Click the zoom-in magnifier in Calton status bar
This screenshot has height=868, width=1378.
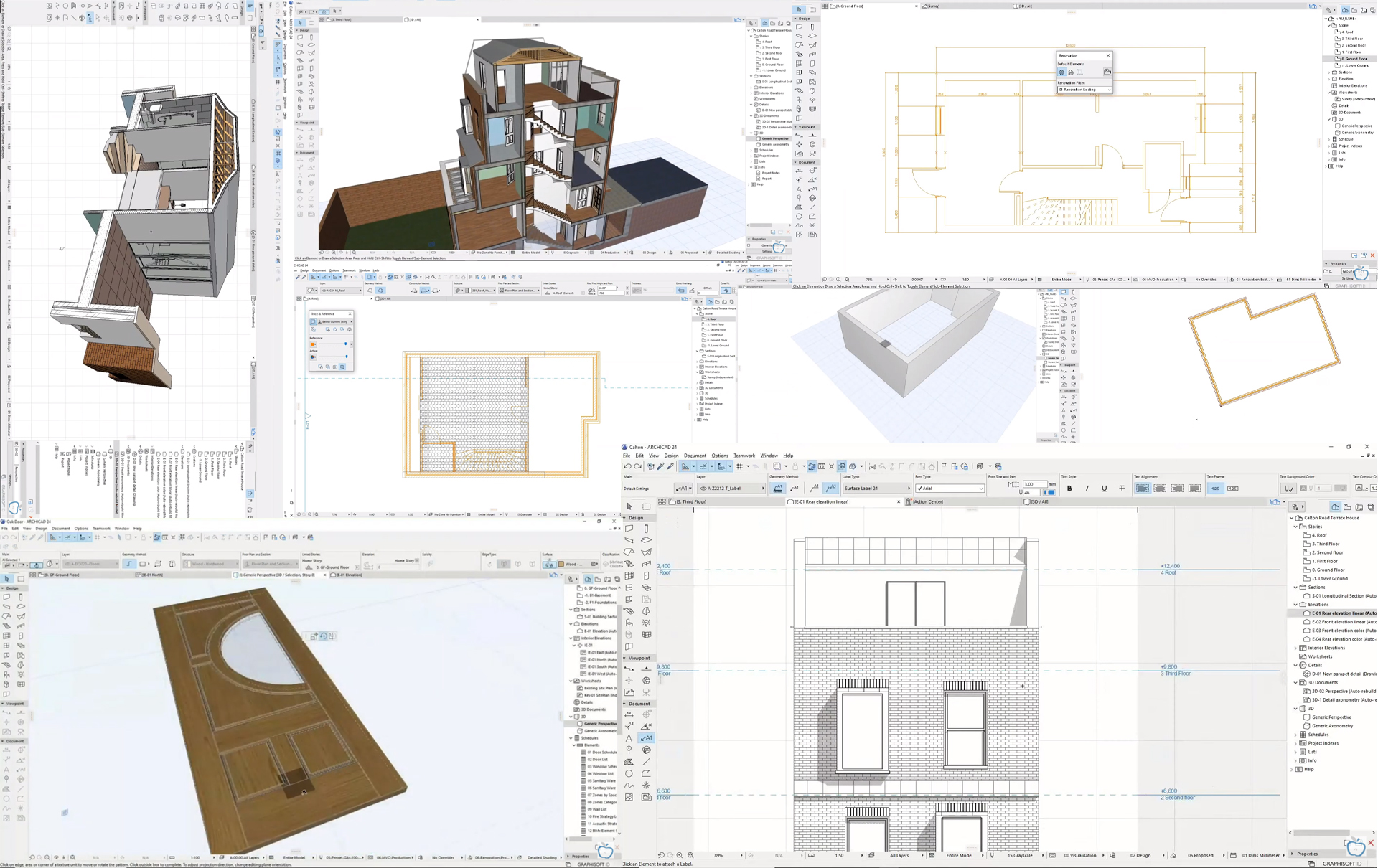[680, 855]
